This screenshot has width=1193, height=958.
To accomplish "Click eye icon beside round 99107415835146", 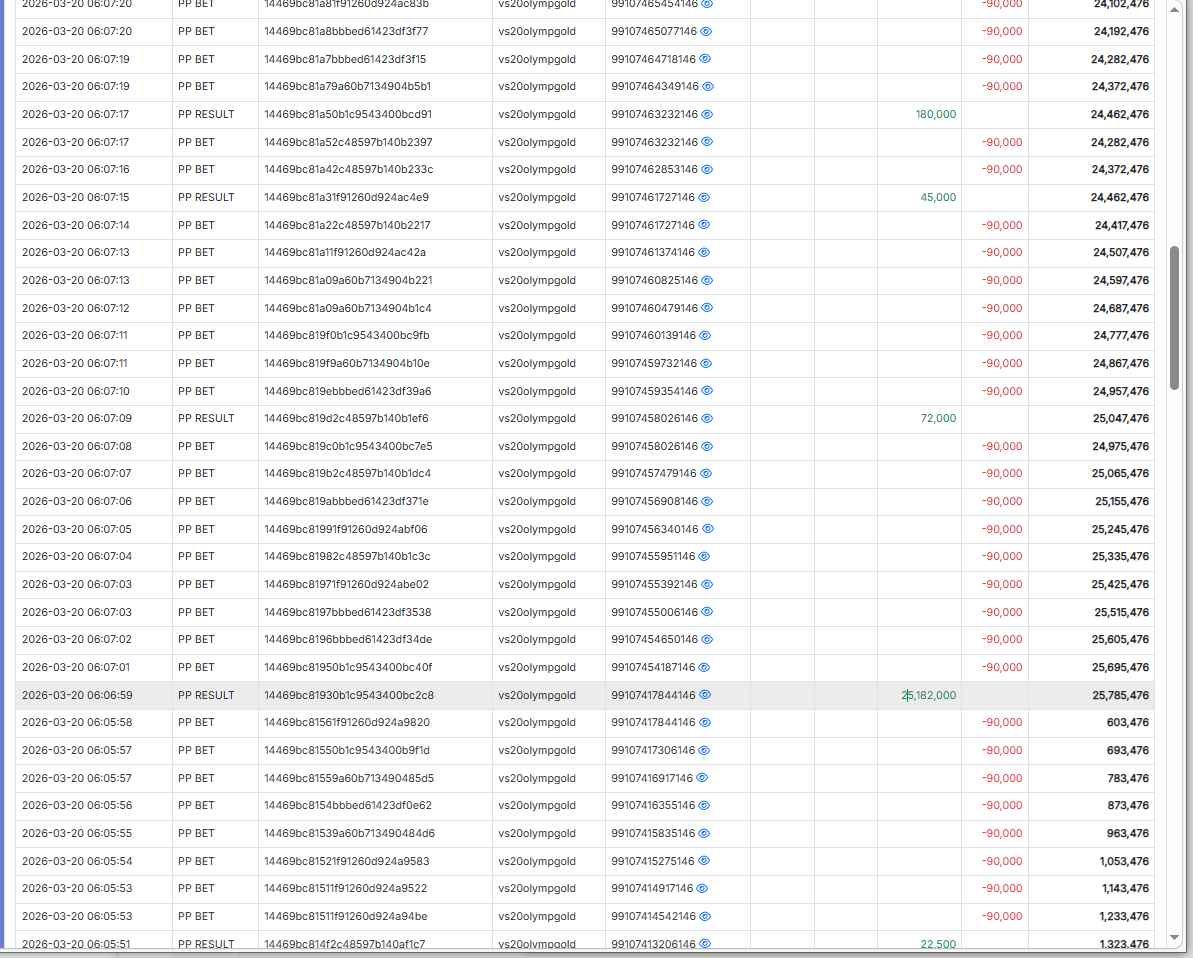I will 705,833.
